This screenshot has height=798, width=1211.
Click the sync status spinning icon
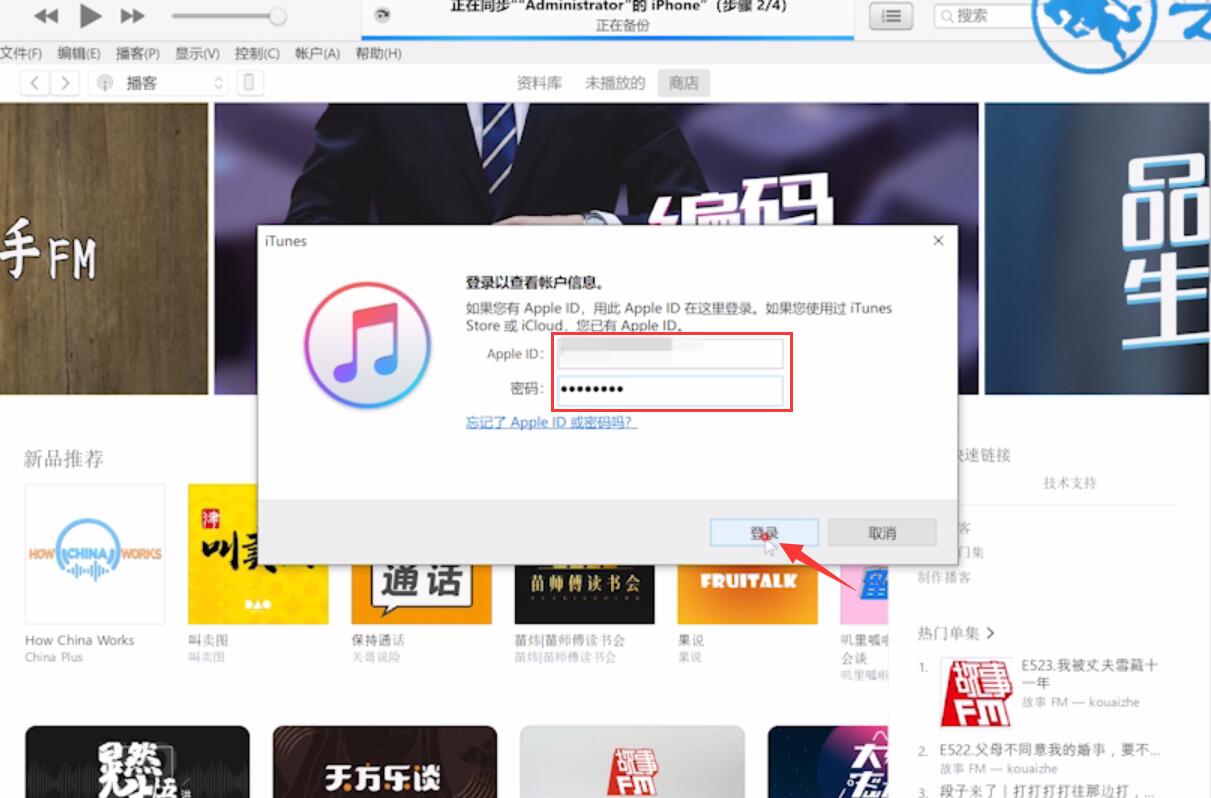coord(381,15)
